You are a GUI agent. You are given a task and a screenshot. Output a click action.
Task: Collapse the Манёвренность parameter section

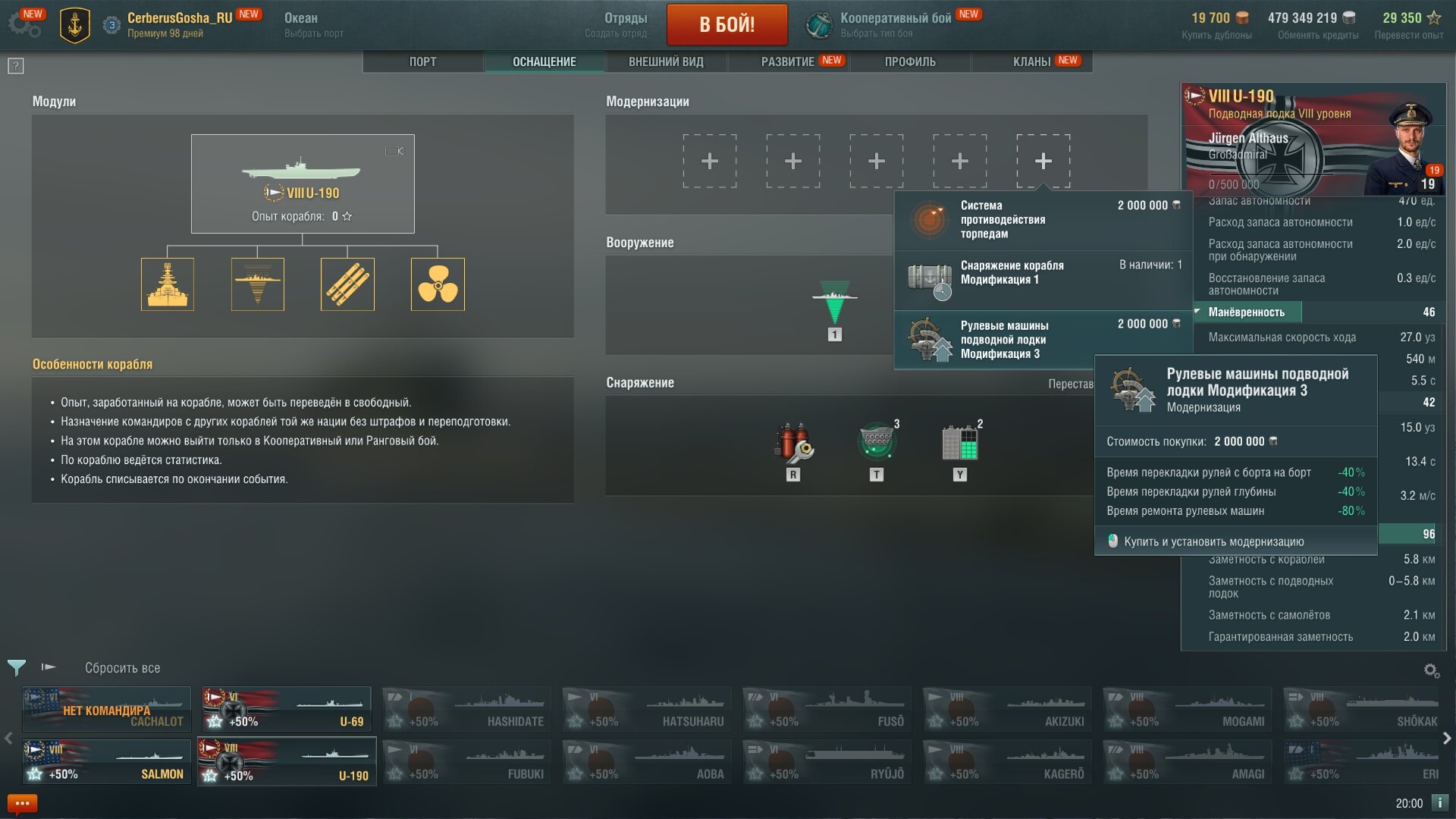pyautogui.click(x=1247, y=312)
